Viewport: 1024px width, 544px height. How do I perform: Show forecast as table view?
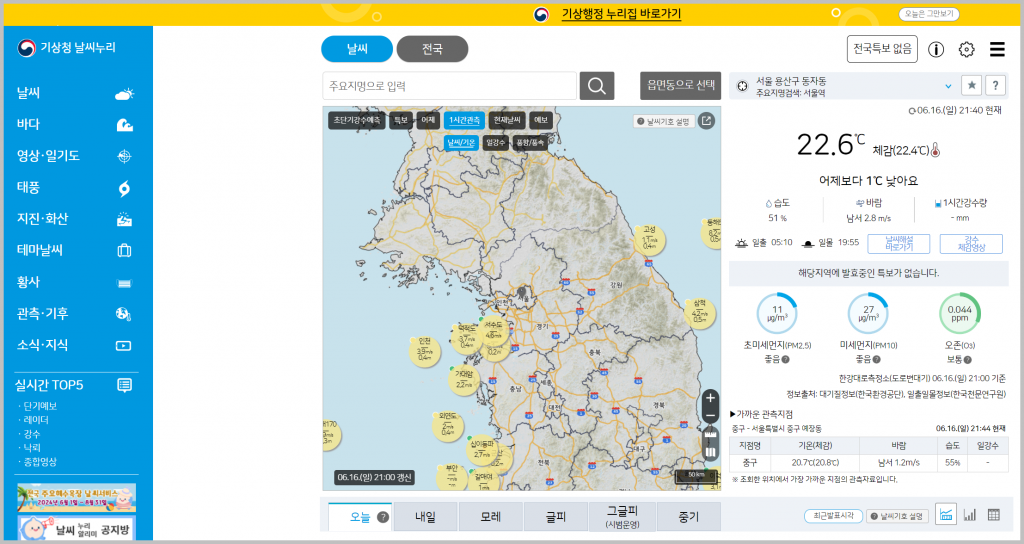click(x=994, y=515)
